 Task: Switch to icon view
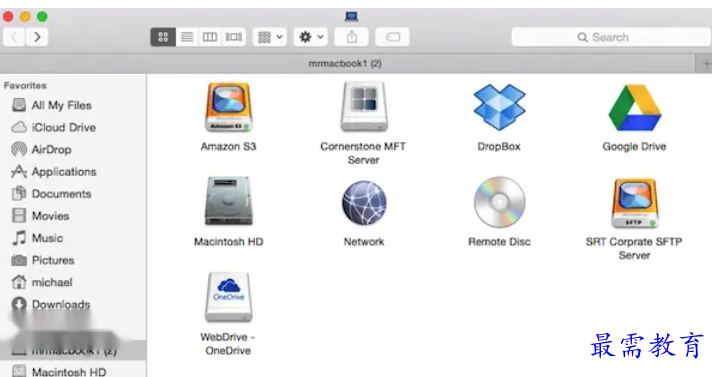tap(163, 37)
